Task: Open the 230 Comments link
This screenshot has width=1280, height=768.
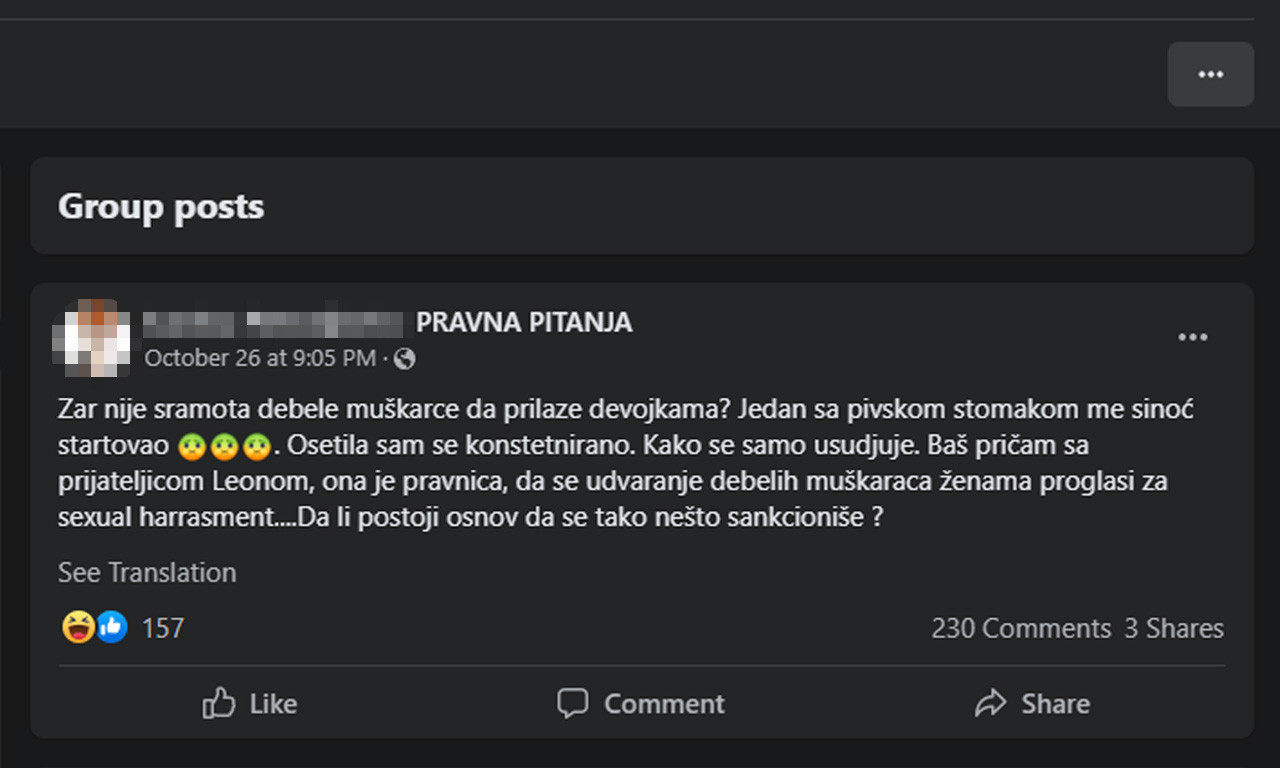Action: (x=1020, y=628)
